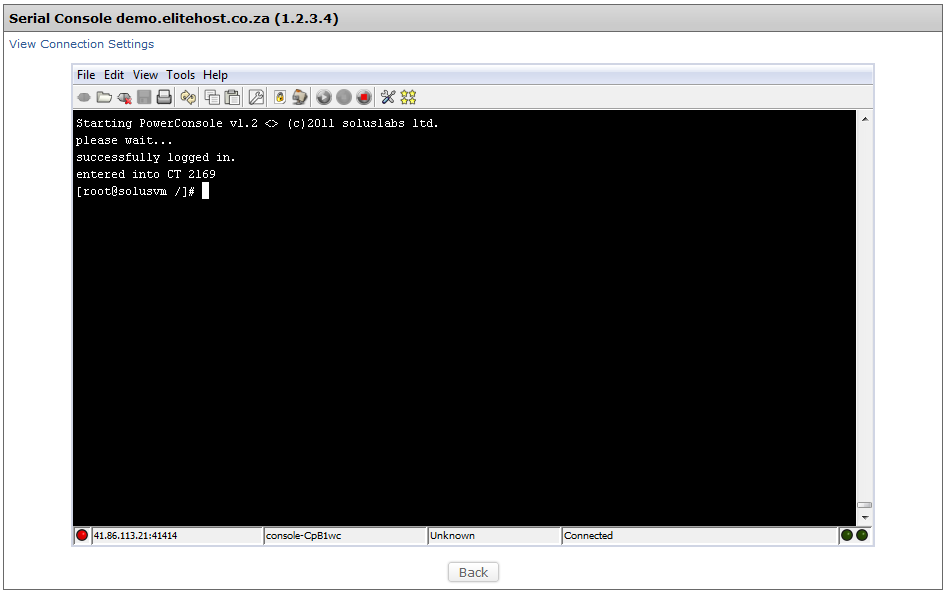
Task: Open a session with the folder icon
Action: (x=104, y=97)
